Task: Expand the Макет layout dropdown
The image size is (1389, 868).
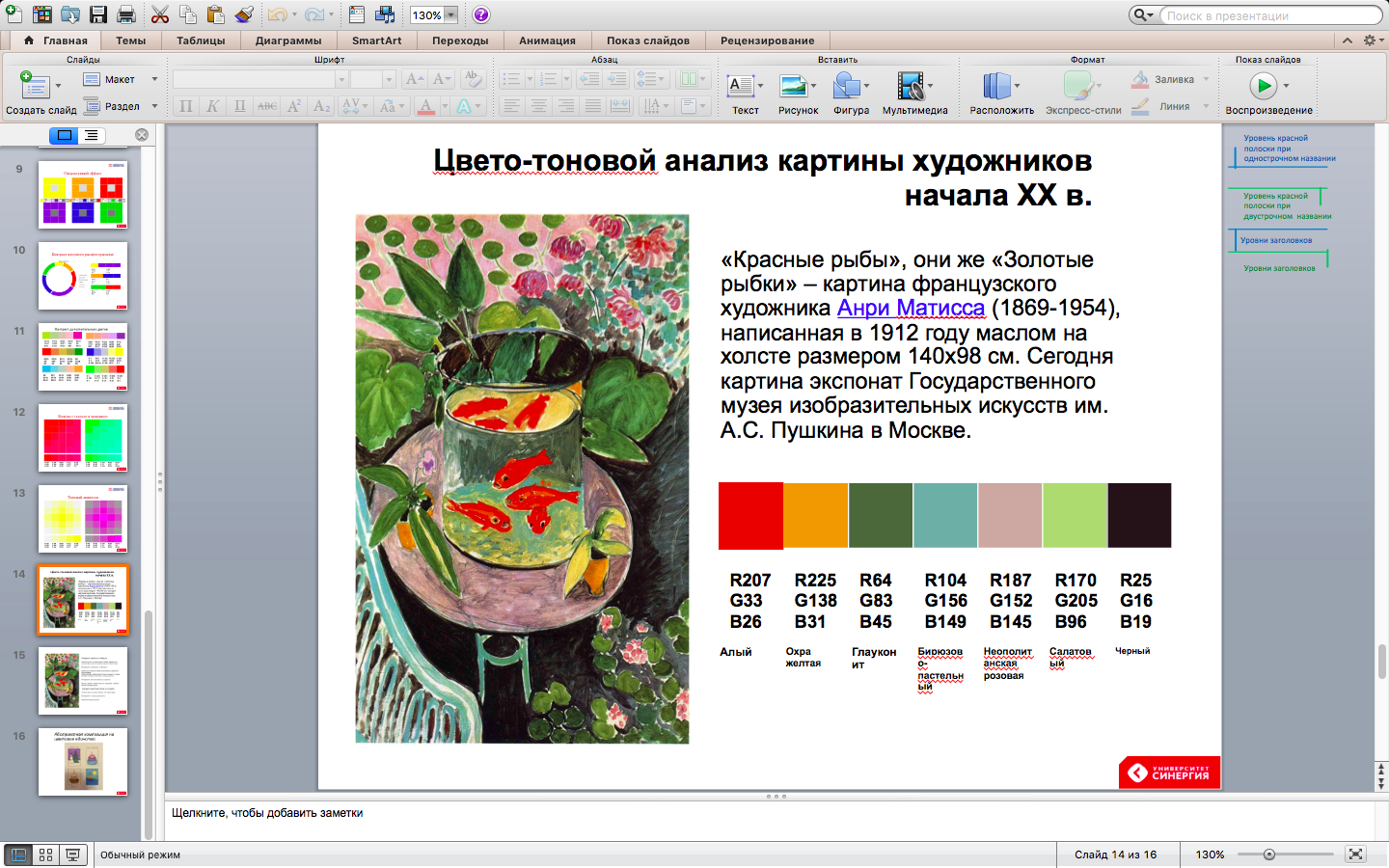Action: point(154,79)
